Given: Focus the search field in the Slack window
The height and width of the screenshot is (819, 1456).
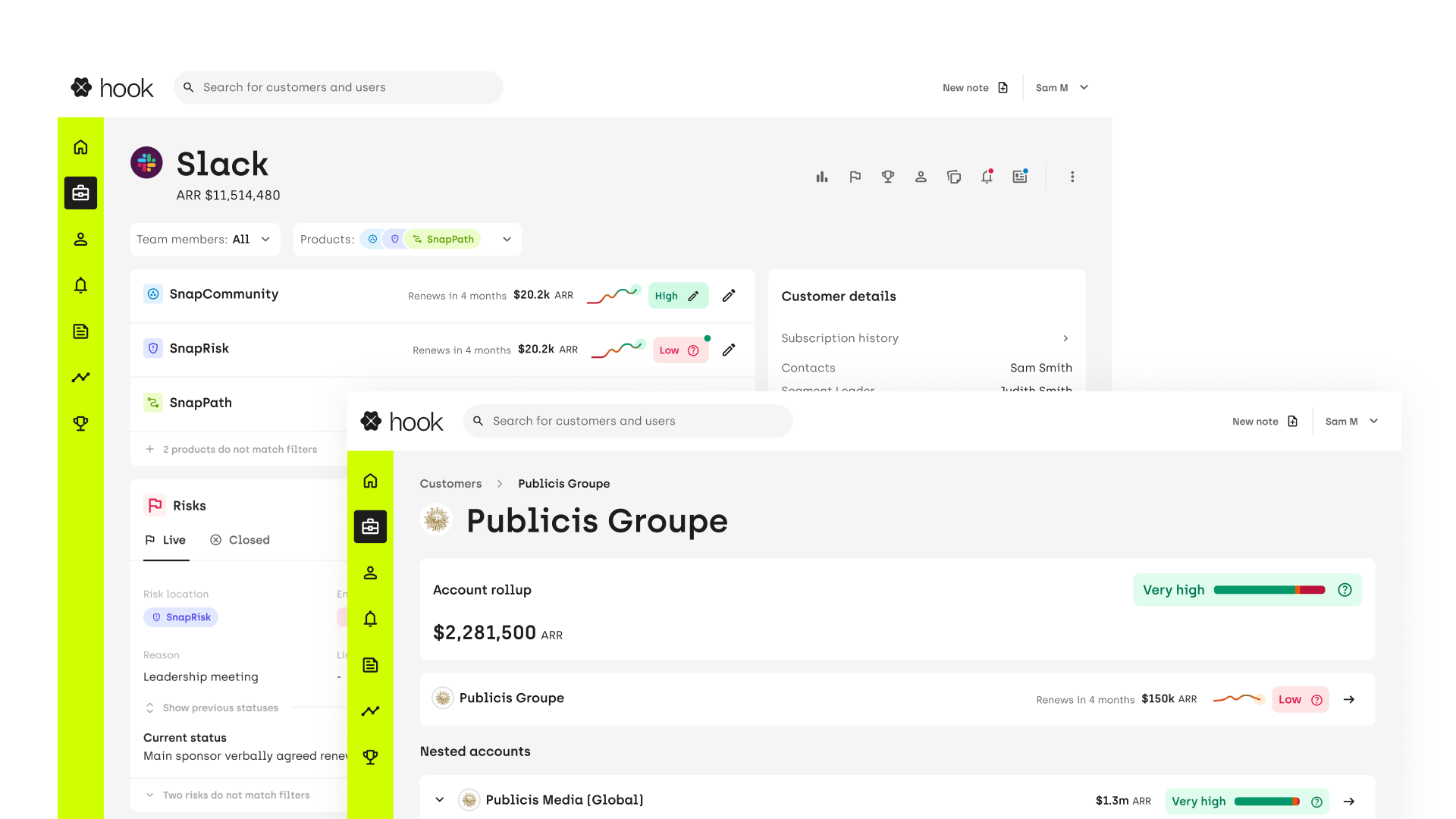Looking at the screenshot, I should (338, 87).
